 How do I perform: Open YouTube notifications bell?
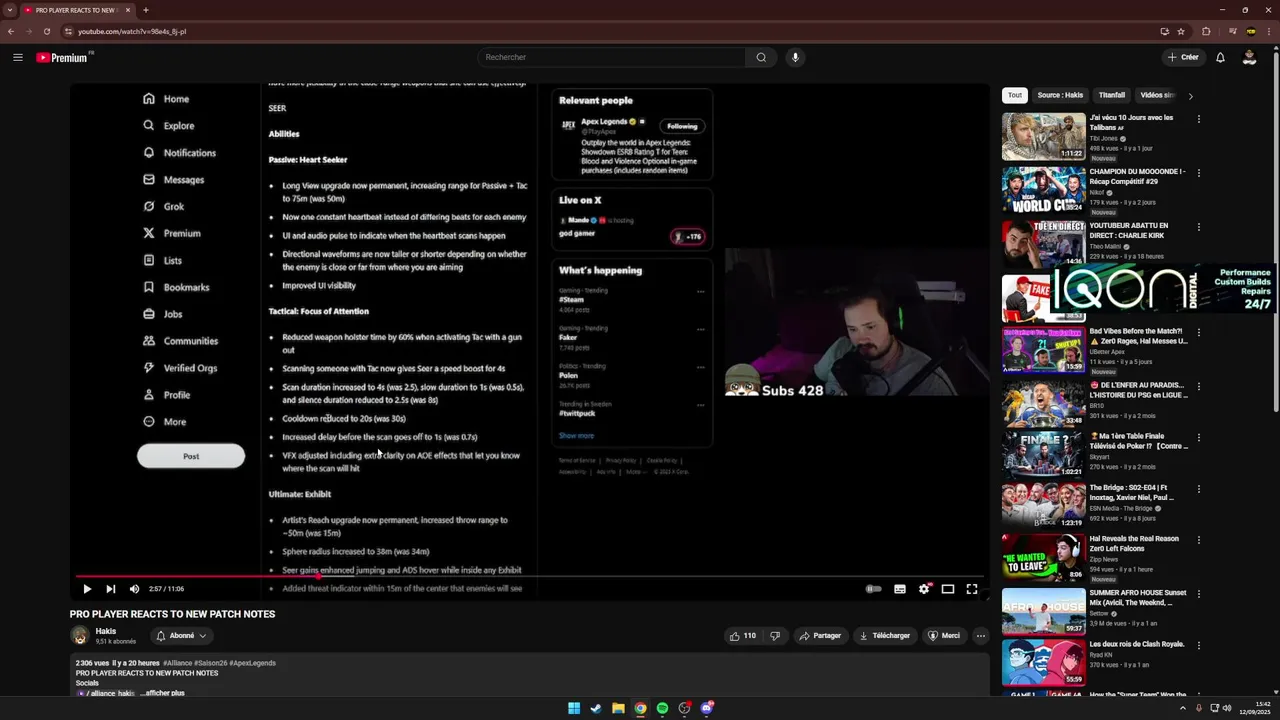pyautogui.click(x=1220, y=57)
